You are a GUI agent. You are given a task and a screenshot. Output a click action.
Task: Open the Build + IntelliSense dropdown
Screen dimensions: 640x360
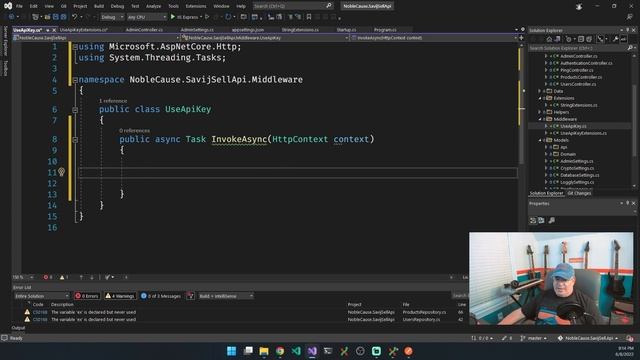tap(226, 296)
